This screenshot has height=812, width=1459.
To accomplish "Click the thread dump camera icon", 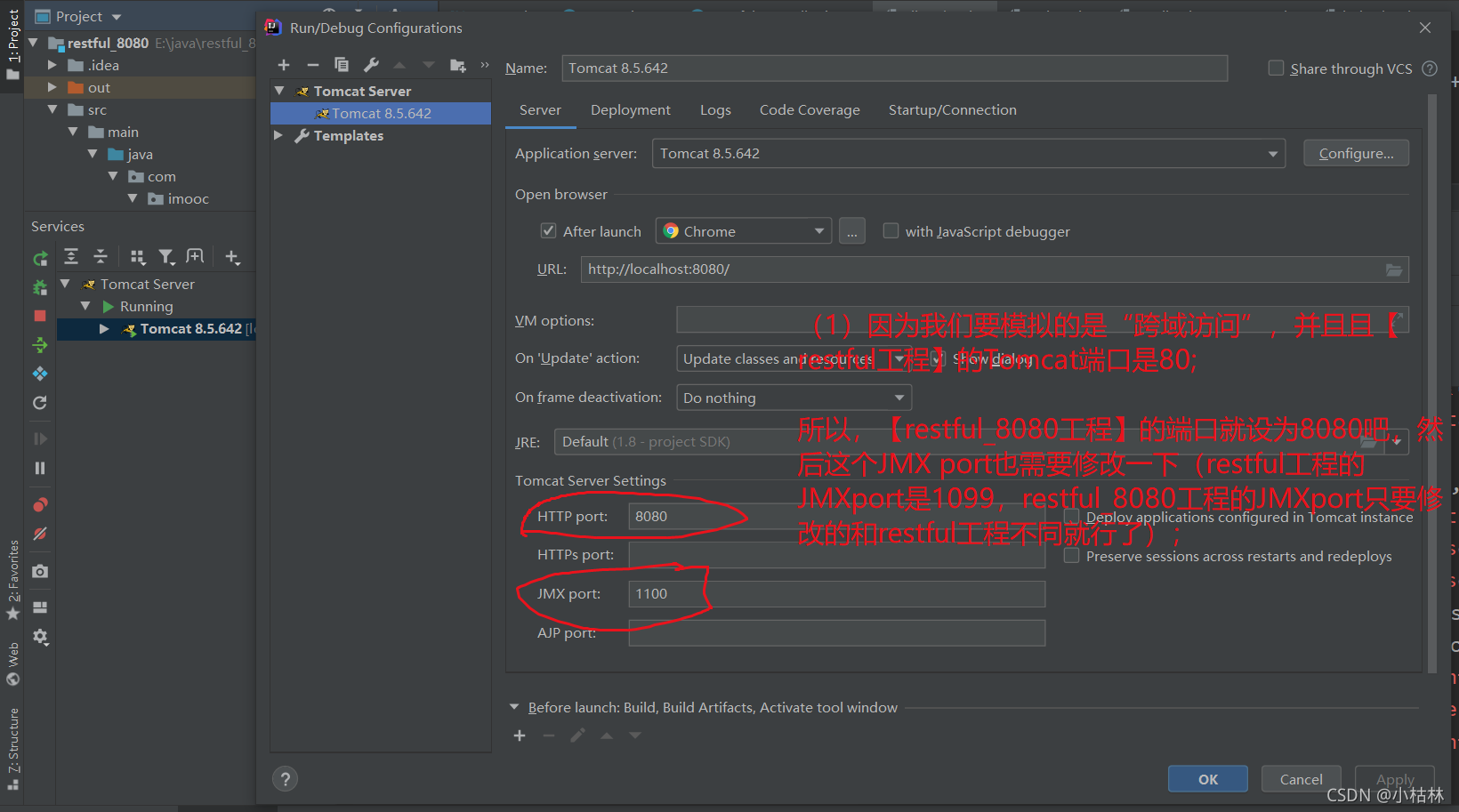I will (40, 571).
